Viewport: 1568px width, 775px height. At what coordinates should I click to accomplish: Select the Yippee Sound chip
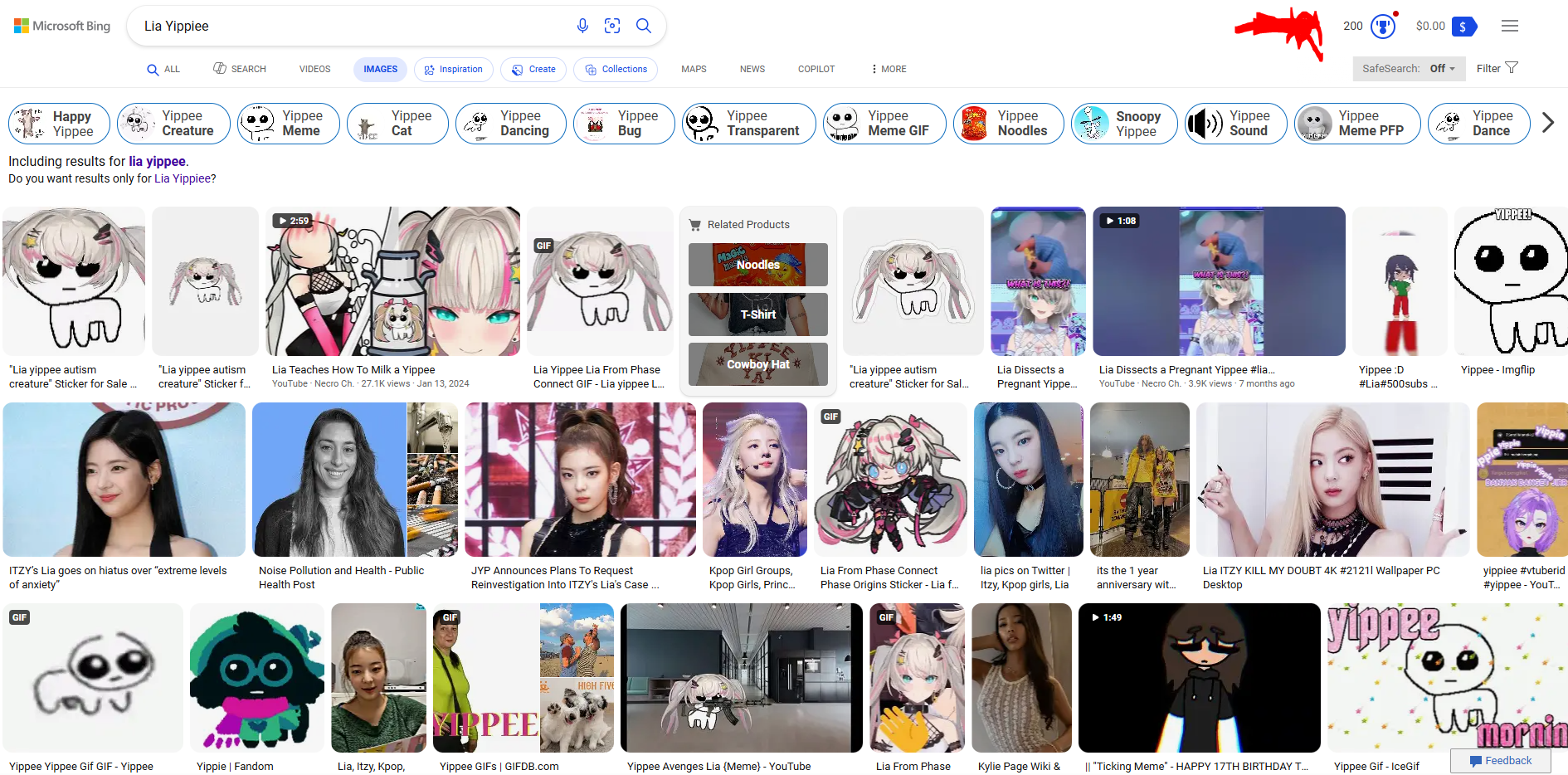tap(1236, 124)
